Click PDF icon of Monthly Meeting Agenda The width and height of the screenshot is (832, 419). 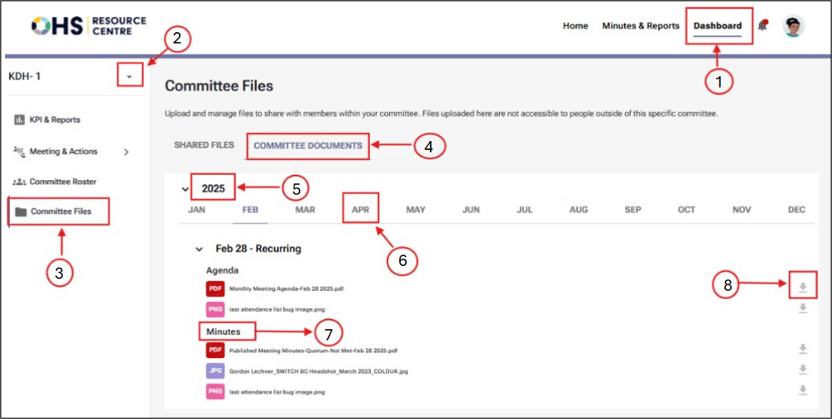click(x=214, y=289)
